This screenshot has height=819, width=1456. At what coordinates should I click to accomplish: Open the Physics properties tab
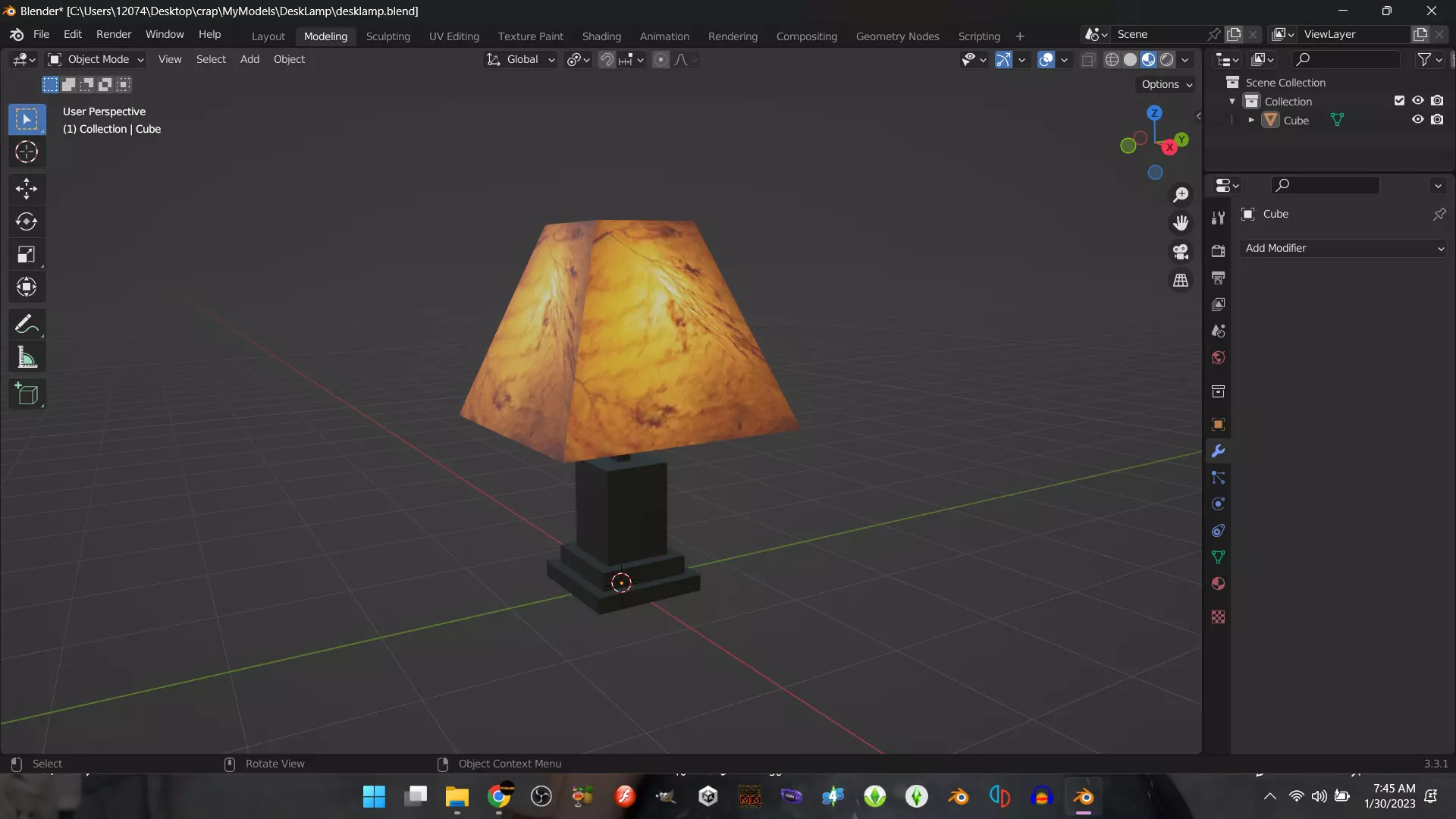pos(1218,504)
